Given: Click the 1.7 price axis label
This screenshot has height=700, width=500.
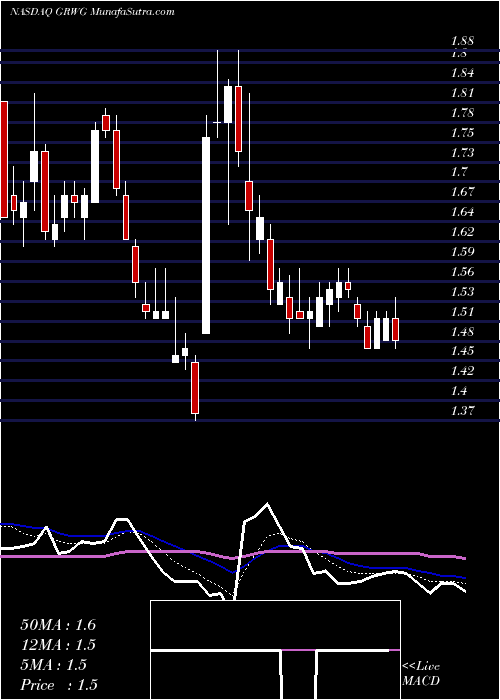Looking at the screenshot, I should pyautogui.click(x=459, y=172).
